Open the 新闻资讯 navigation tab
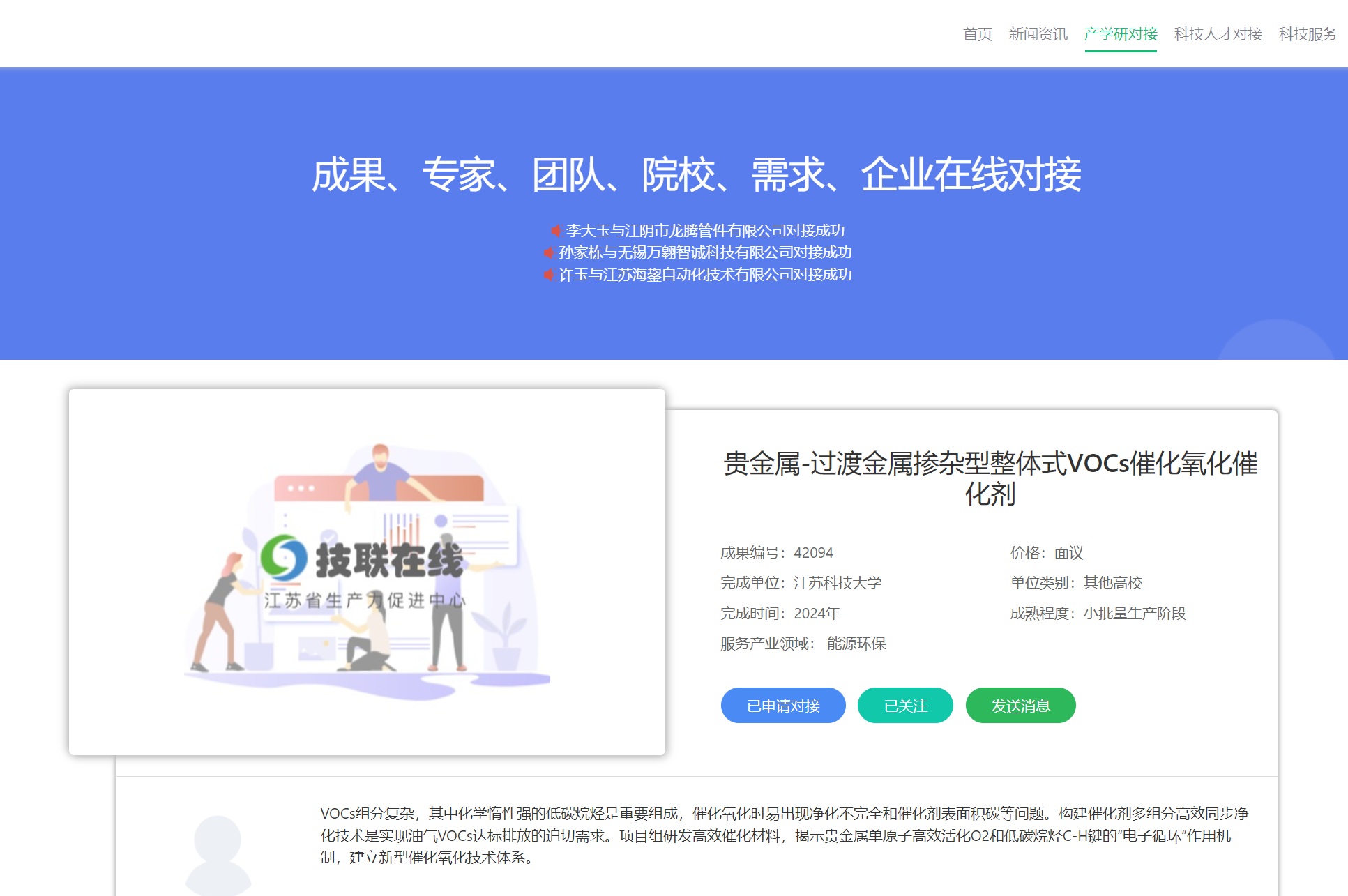Screen dimensions: 1348x896 pyautogui.click(x=1038, y=34)
